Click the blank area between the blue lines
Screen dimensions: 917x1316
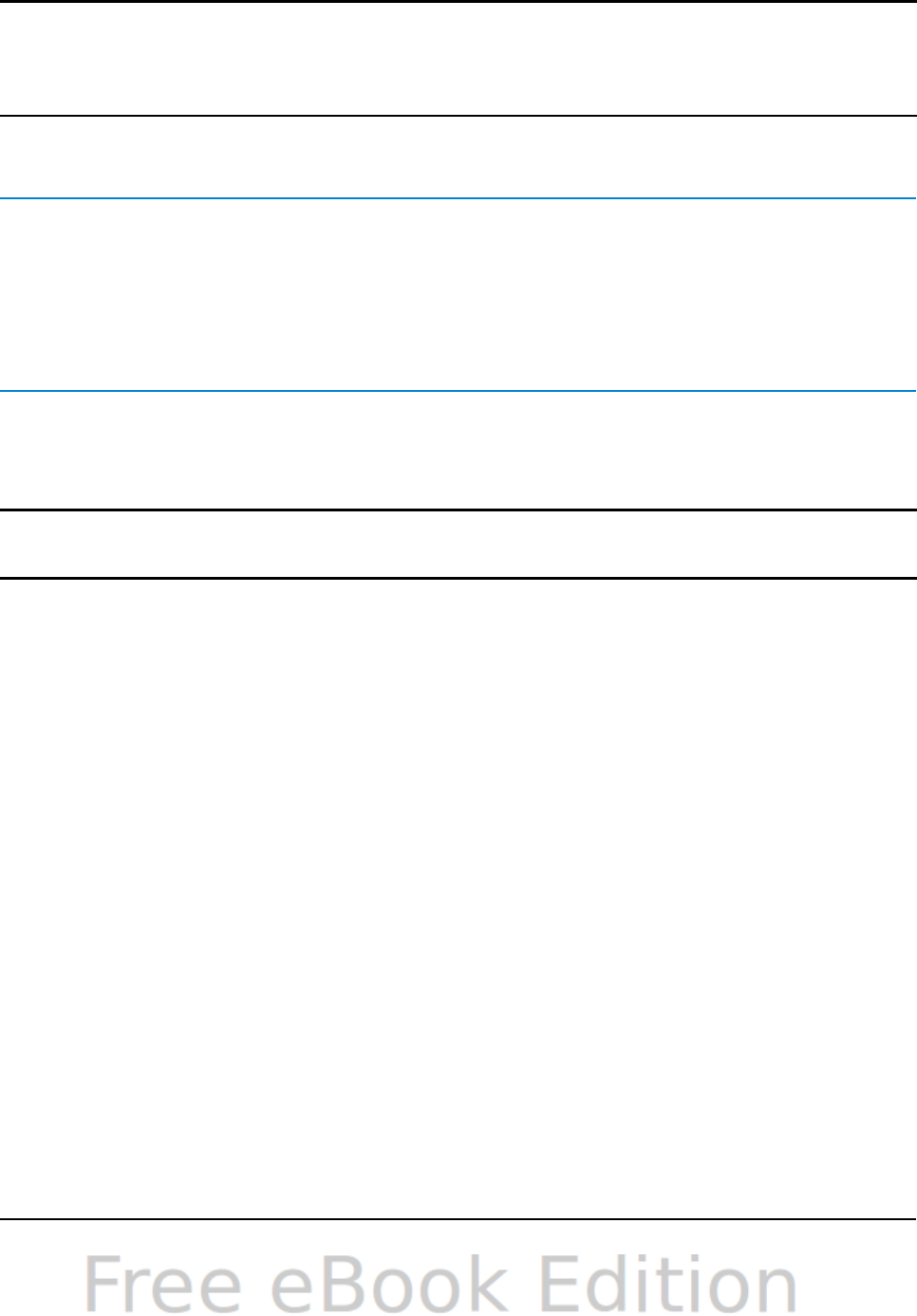tap(458, 294)
